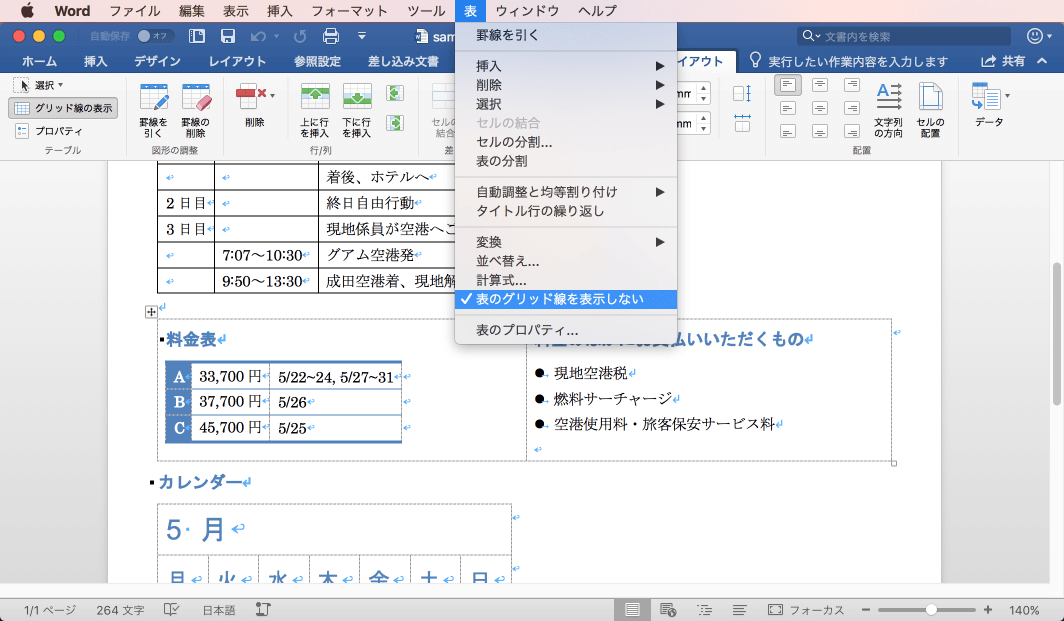Viewport: 1064px width, 621px height.
Task: Click the align bottom center icon
Action: [820, 132]
